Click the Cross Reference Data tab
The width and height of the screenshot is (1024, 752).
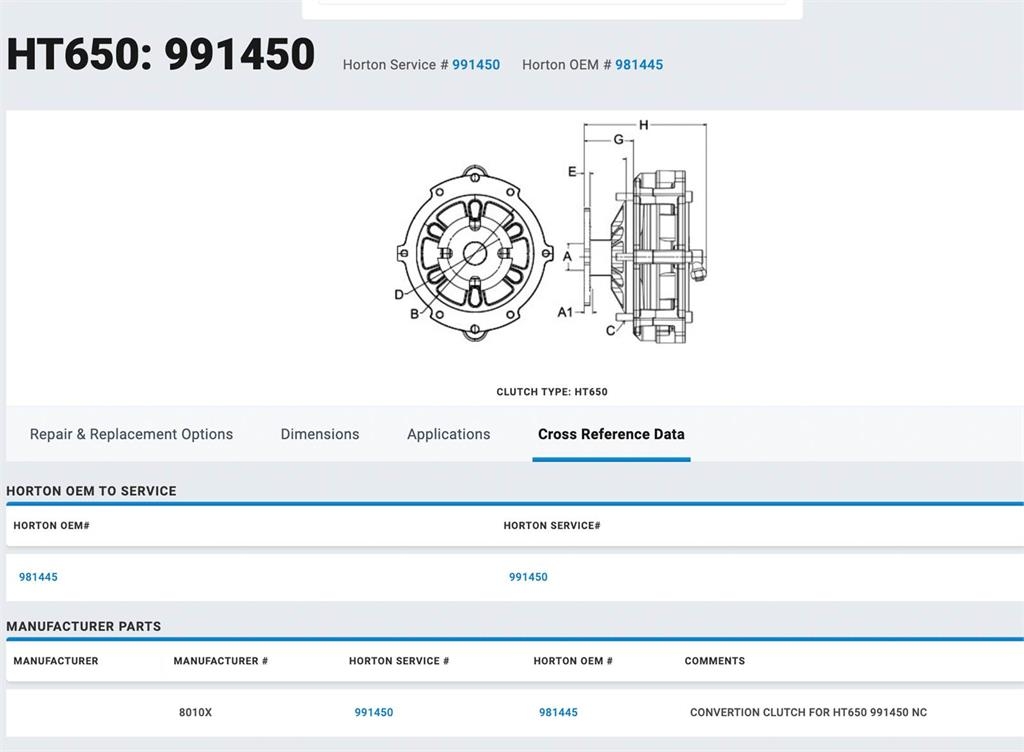click(611, 434)
